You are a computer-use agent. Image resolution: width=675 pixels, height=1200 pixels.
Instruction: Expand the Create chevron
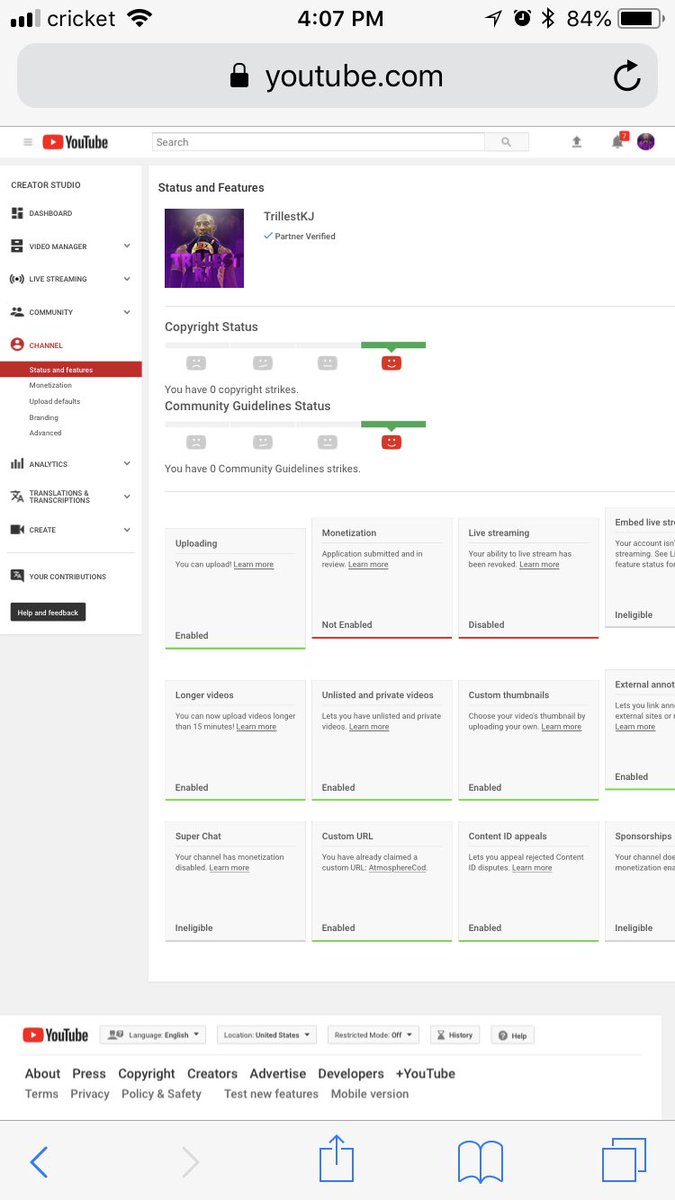[127, 530]
